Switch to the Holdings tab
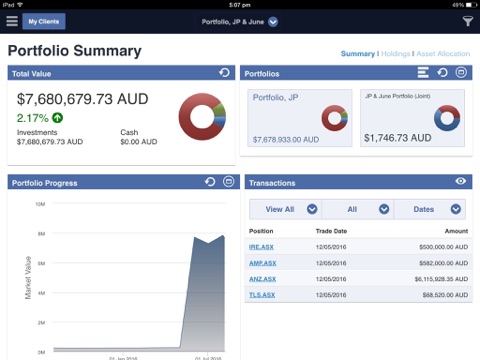This screenshot has height=360, width=480. coord(395,54)
